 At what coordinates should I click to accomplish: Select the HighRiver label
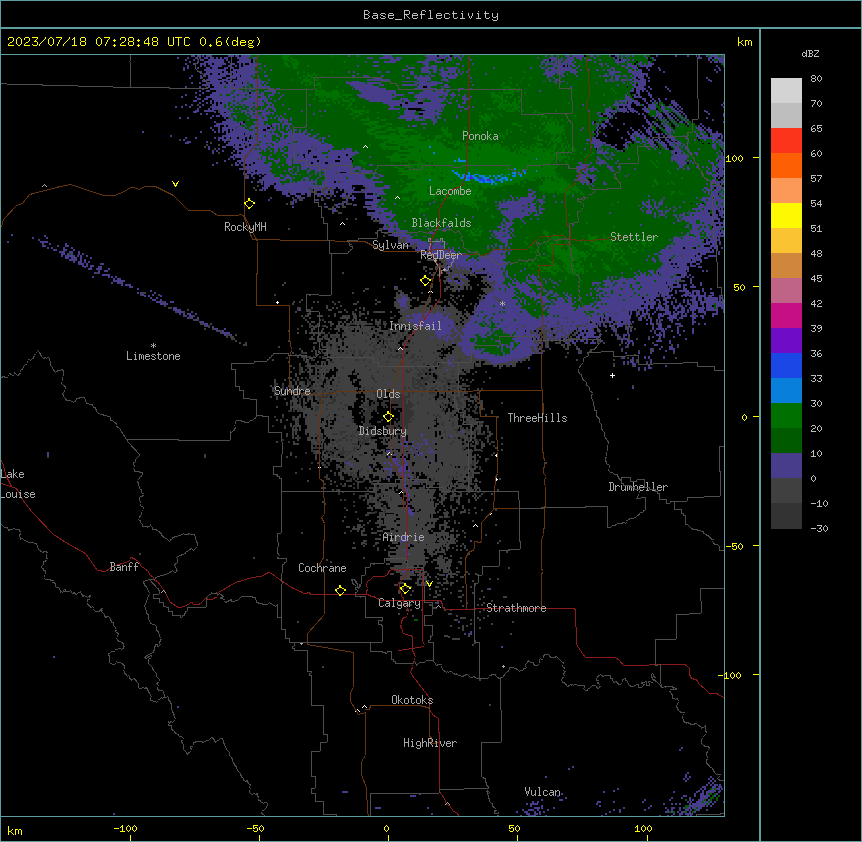430,743
